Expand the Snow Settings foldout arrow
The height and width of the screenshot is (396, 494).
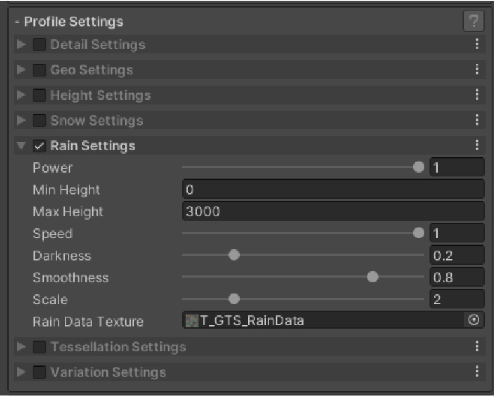21,120
